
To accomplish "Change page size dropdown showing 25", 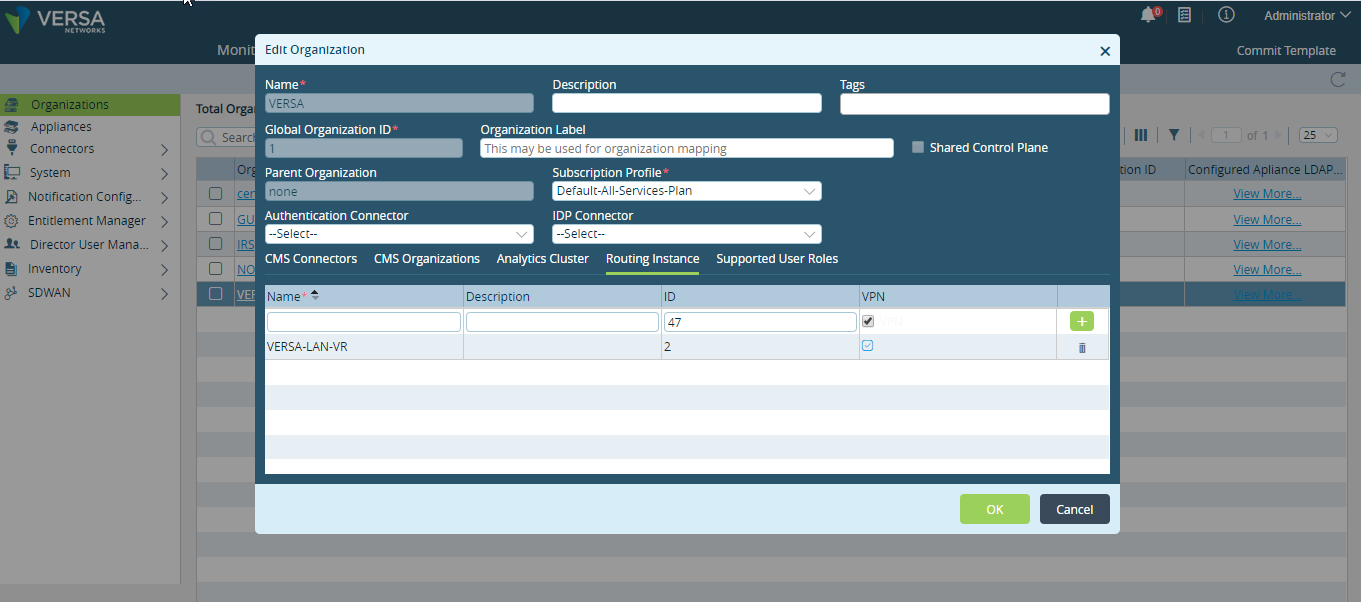I will (1318, 135).
